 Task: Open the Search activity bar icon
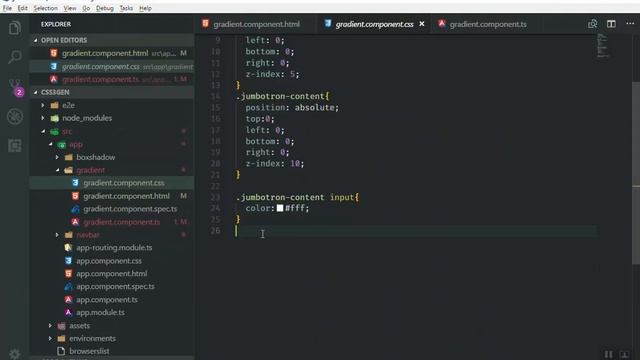15,57
